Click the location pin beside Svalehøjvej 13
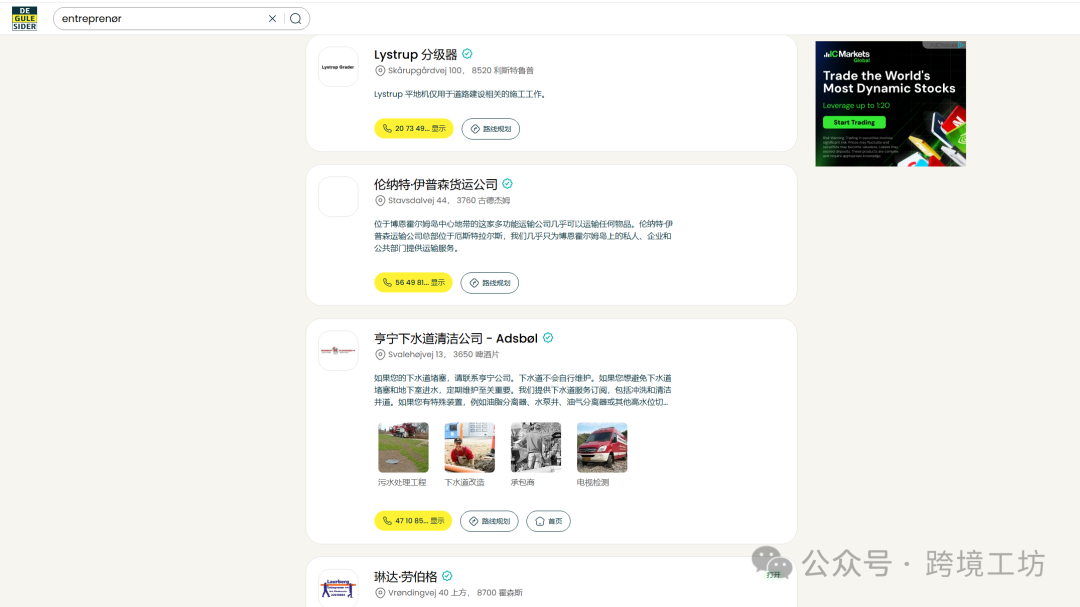 (381, 354)
